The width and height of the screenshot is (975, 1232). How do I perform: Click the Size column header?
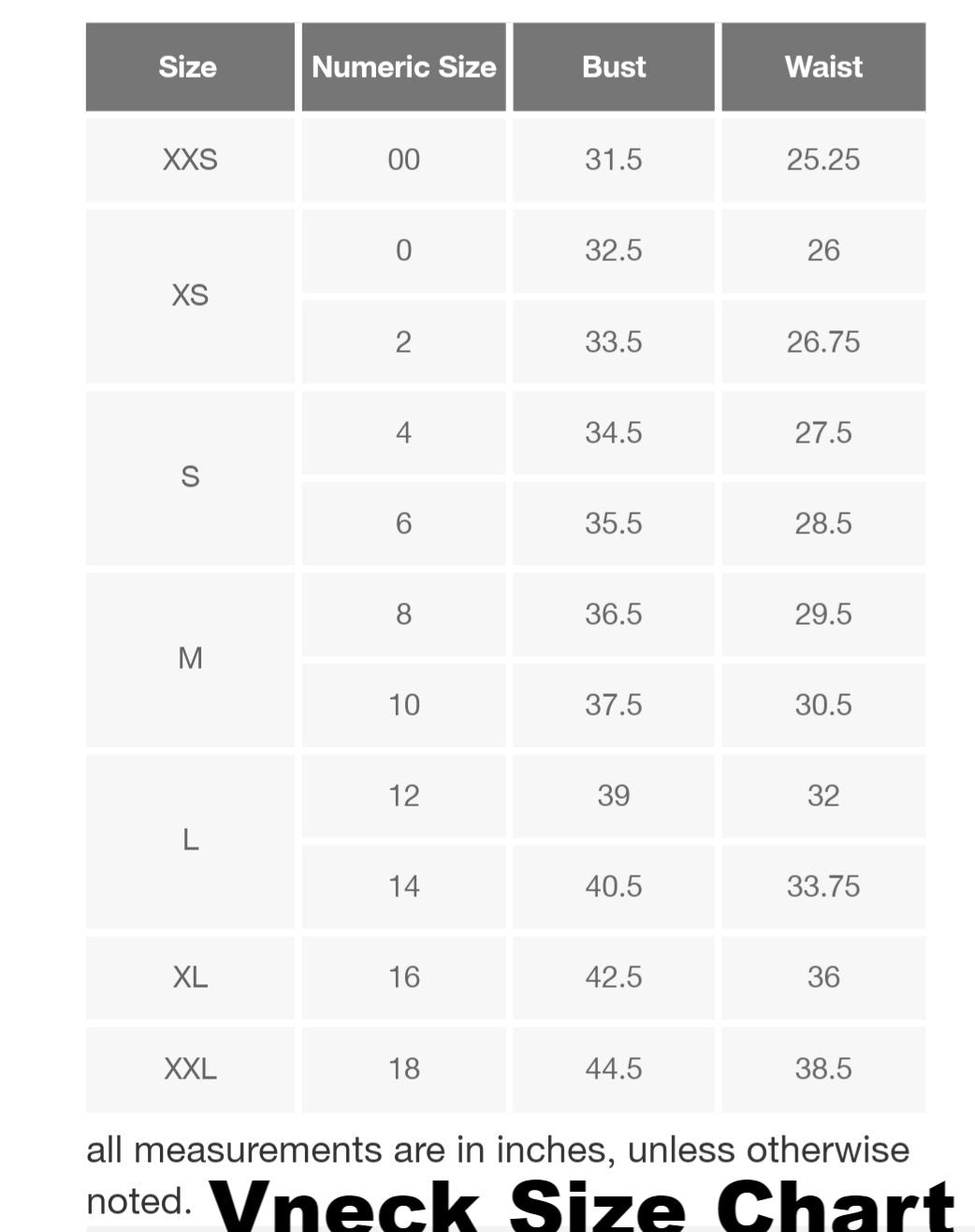click(x=188, y=67)
